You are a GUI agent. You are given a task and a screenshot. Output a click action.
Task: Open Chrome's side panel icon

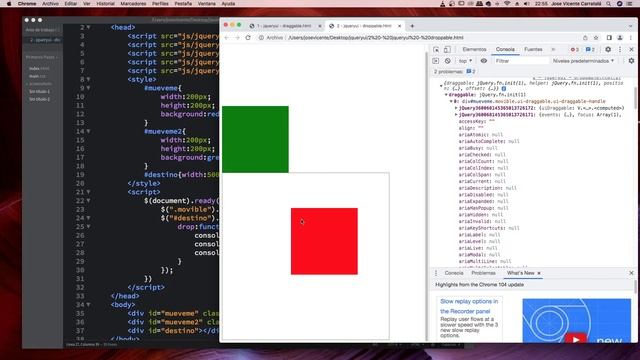coord(609,38)
